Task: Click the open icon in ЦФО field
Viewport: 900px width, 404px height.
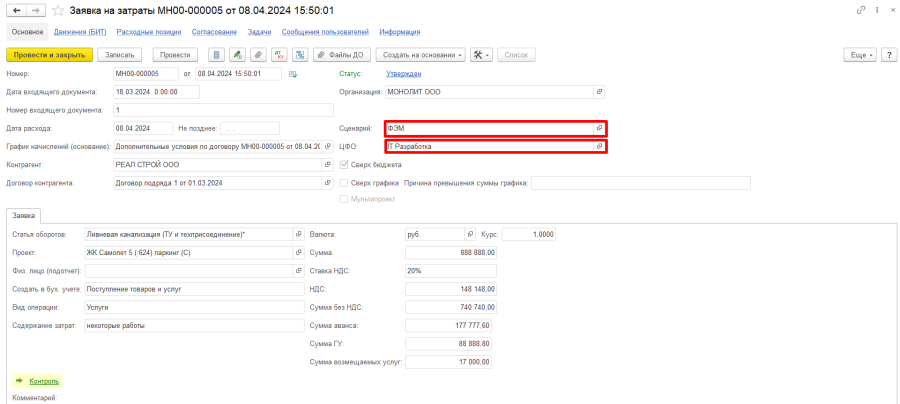Action: (599, 146)
